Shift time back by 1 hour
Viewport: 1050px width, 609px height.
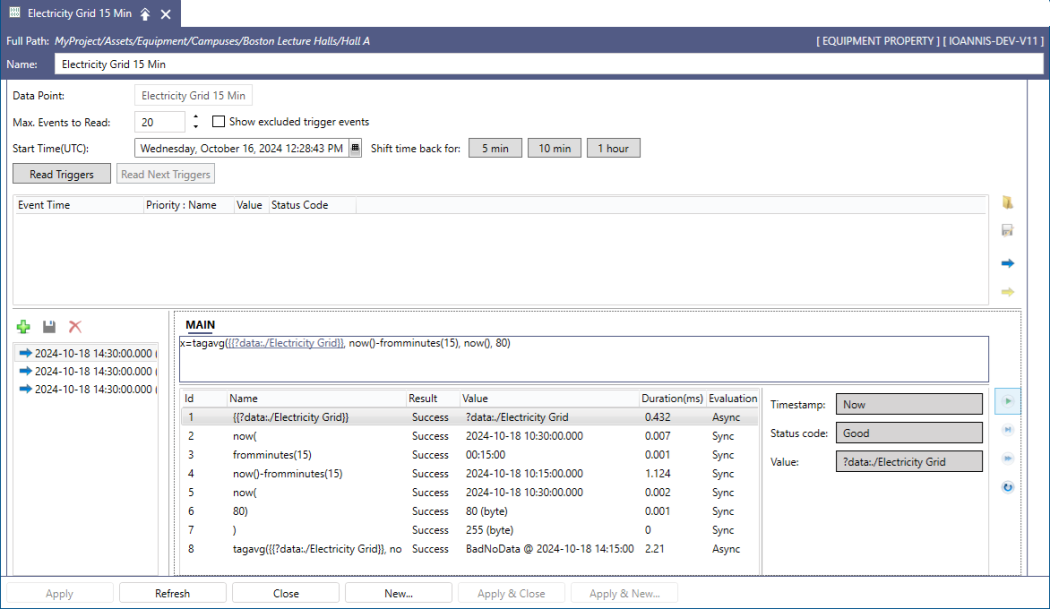pyautogui.click(x=613, y=146)
